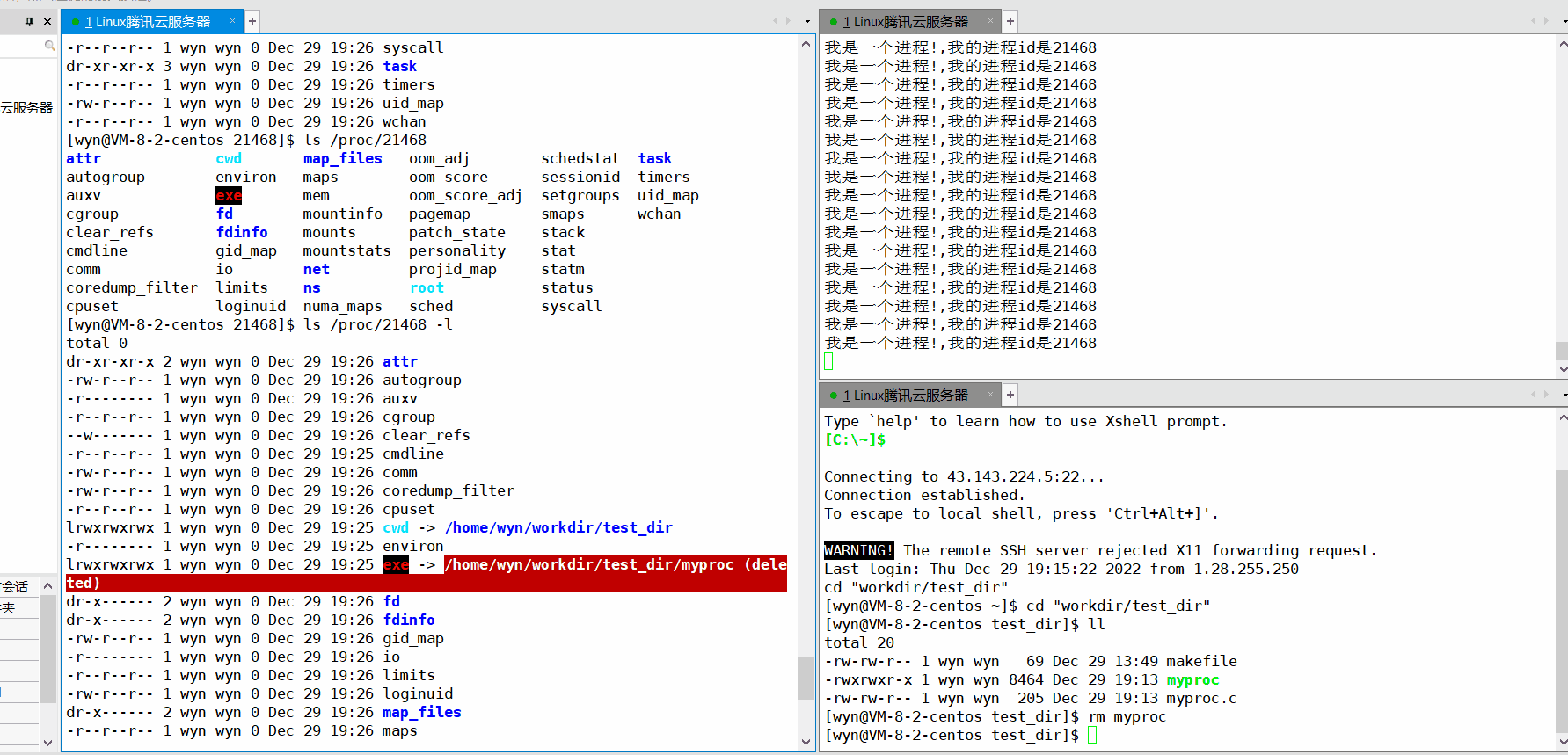Activate the top-right Linux腾讯云服务器 tab
Screen dimensions: 1568x755
906,21
